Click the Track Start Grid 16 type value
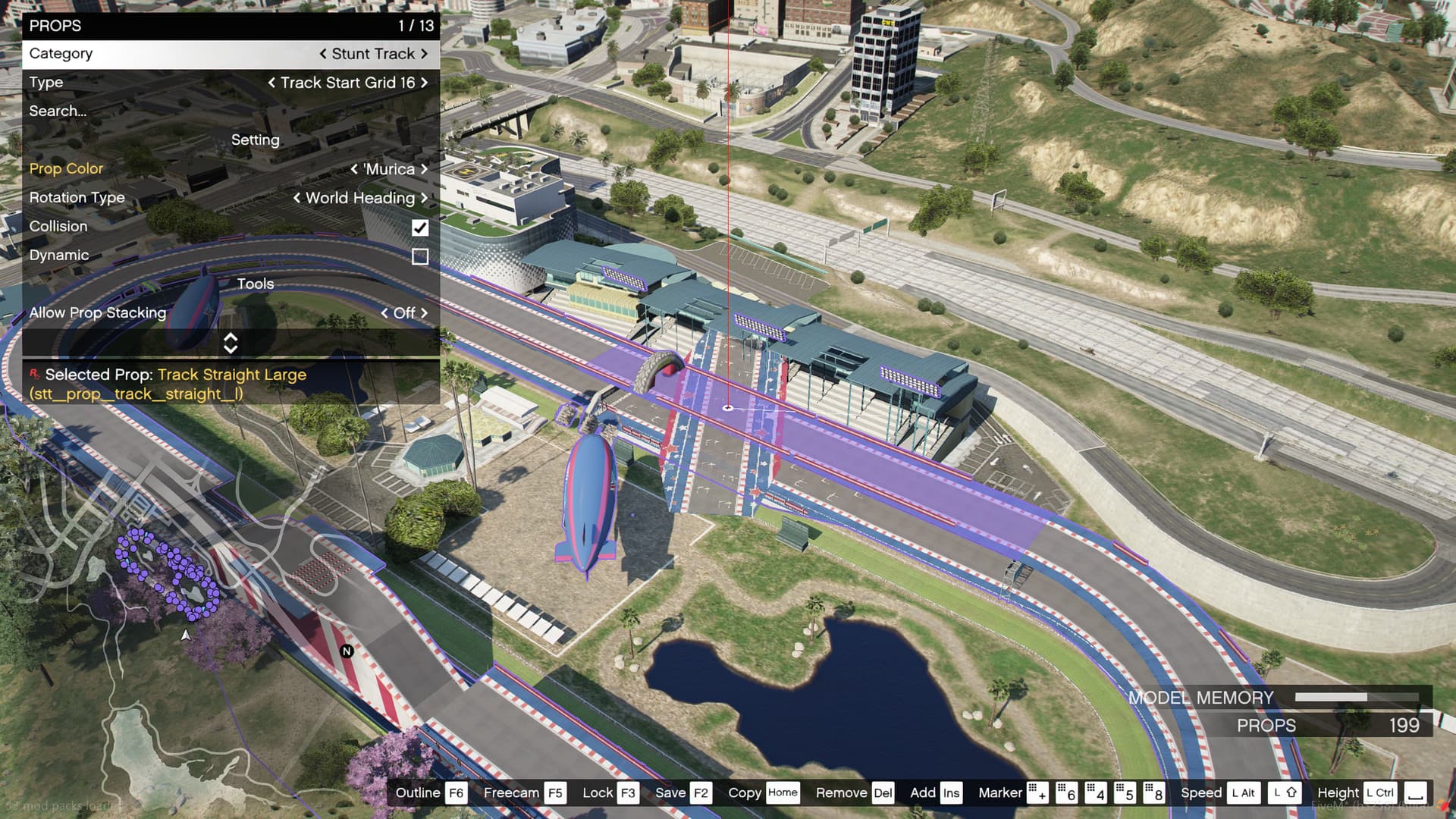The width and height of the screenshot is (1456, 819). (x=348, y=83)
